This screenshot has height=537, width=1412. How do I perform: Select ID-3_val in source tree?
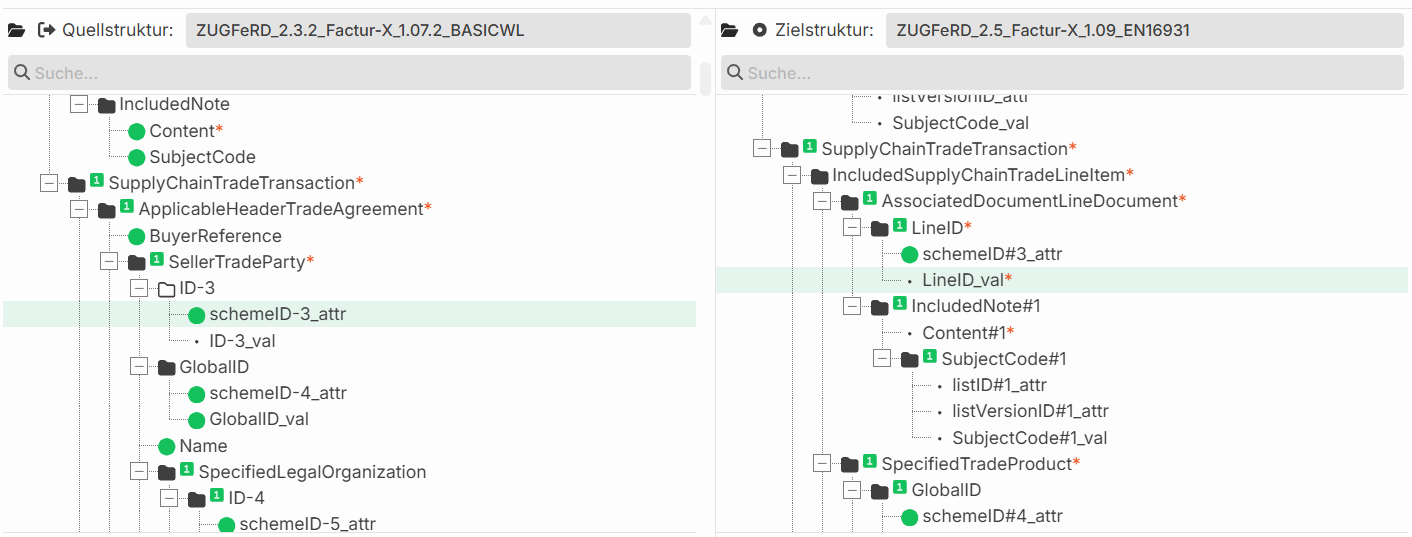242,341
